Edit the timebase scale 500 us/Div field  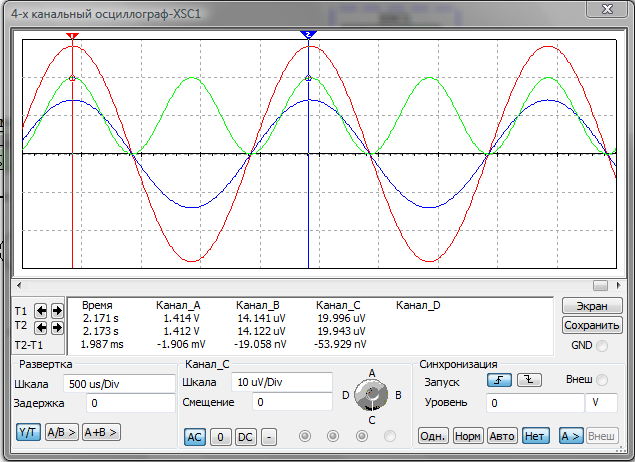[119, 383]
